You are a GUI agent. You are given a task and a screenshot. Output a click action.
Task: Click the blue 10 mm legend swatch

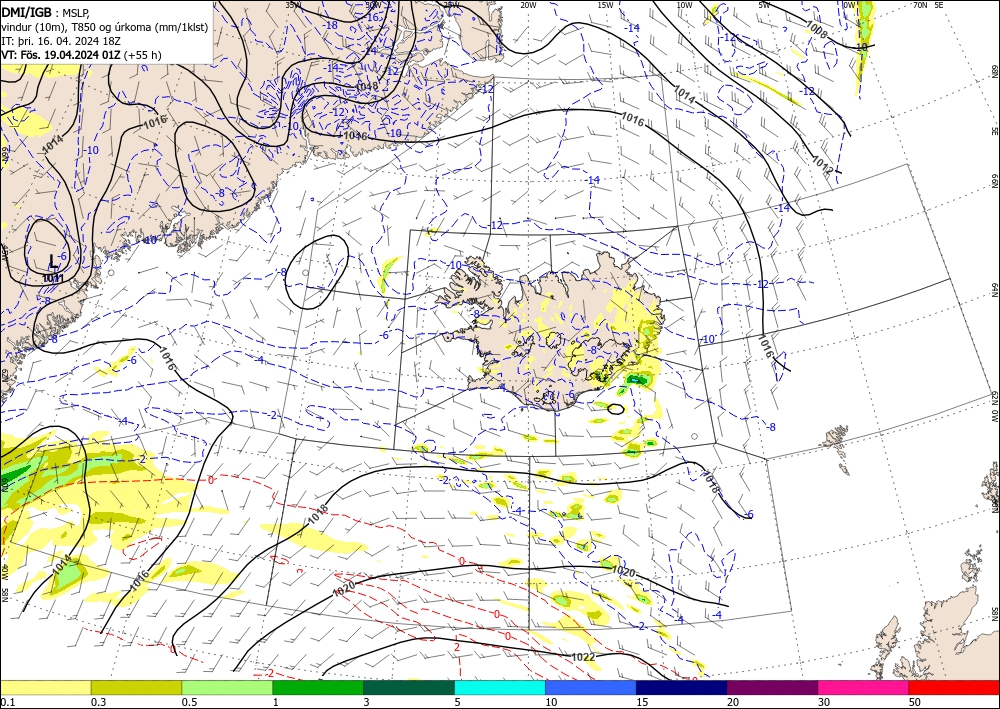(x=591, y=687)
